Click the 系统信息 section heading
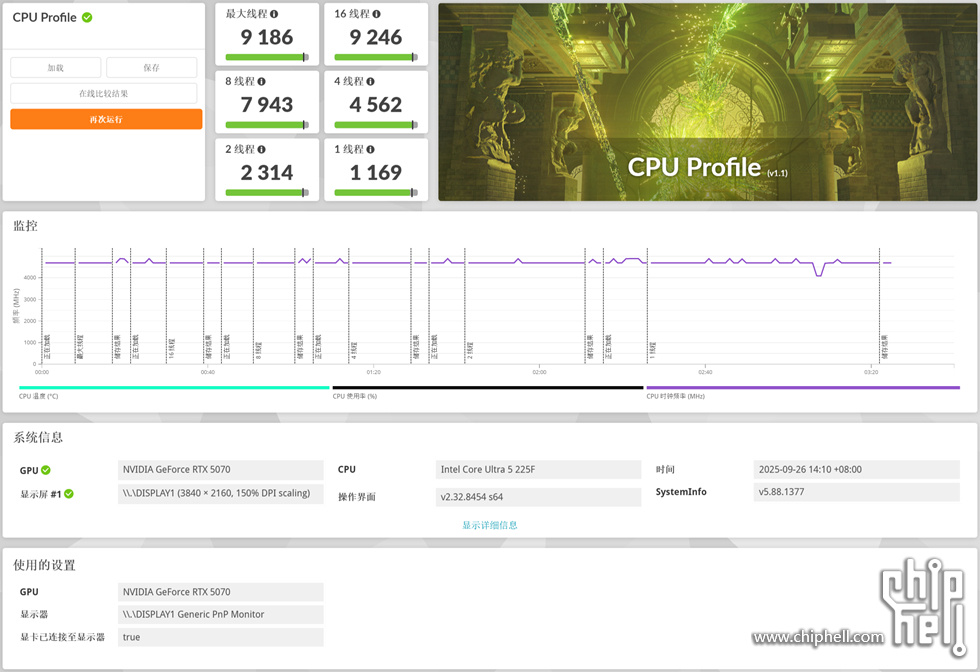Image resolution: width=980 pixels, height=672 pixels. click(38, 438)
